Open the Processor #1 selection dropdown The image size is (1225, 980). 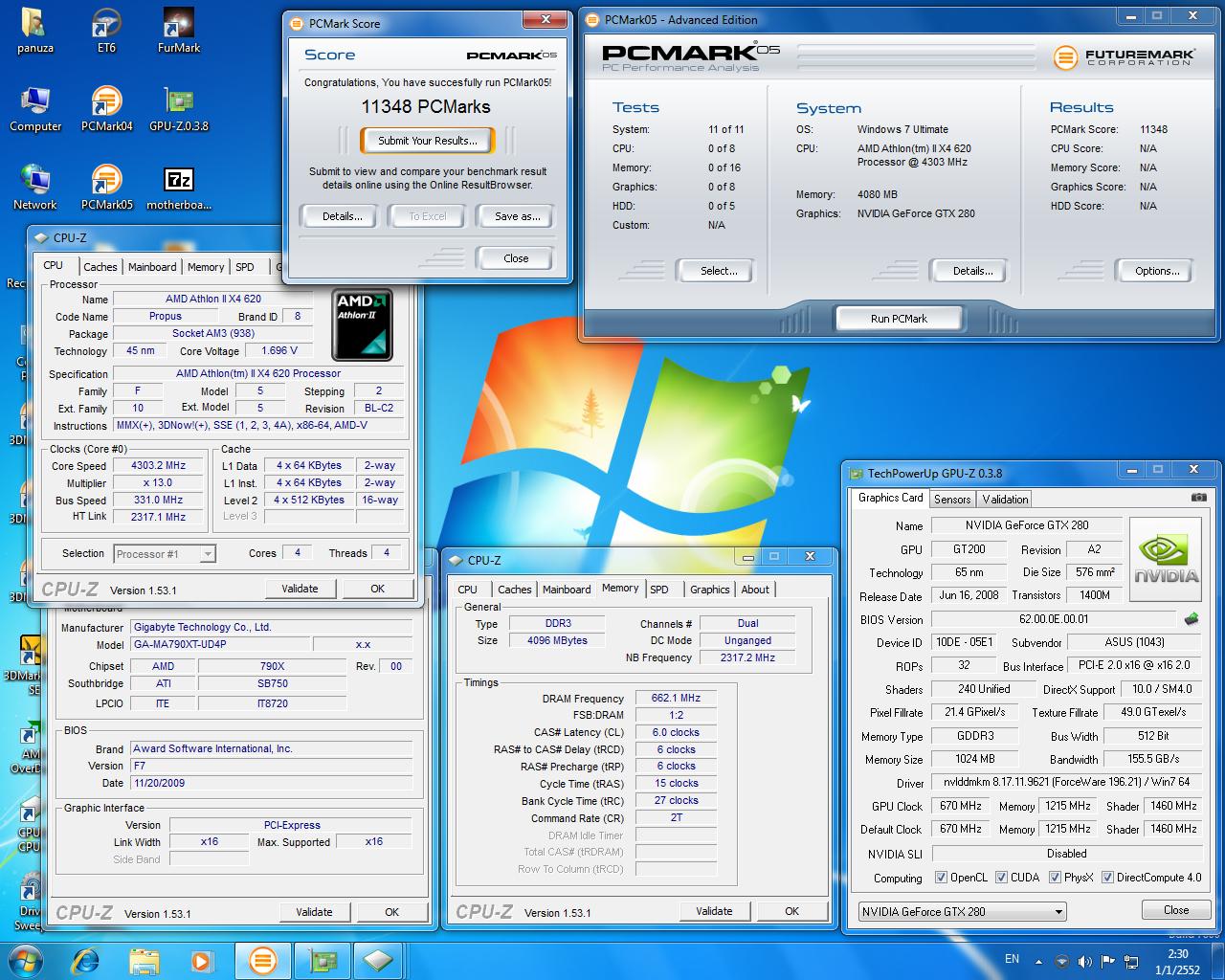click(x=165, y=553)
